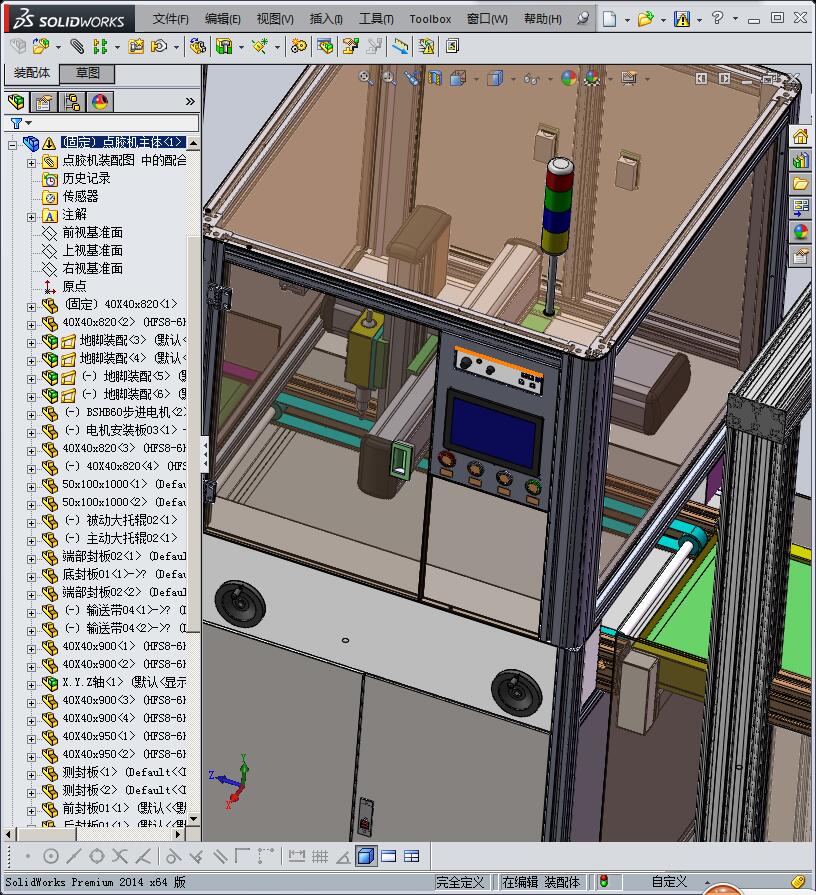Viewport: 816px width, 895px height.
Task: Click the Linear Component Pattern icon
Action: 100,46
